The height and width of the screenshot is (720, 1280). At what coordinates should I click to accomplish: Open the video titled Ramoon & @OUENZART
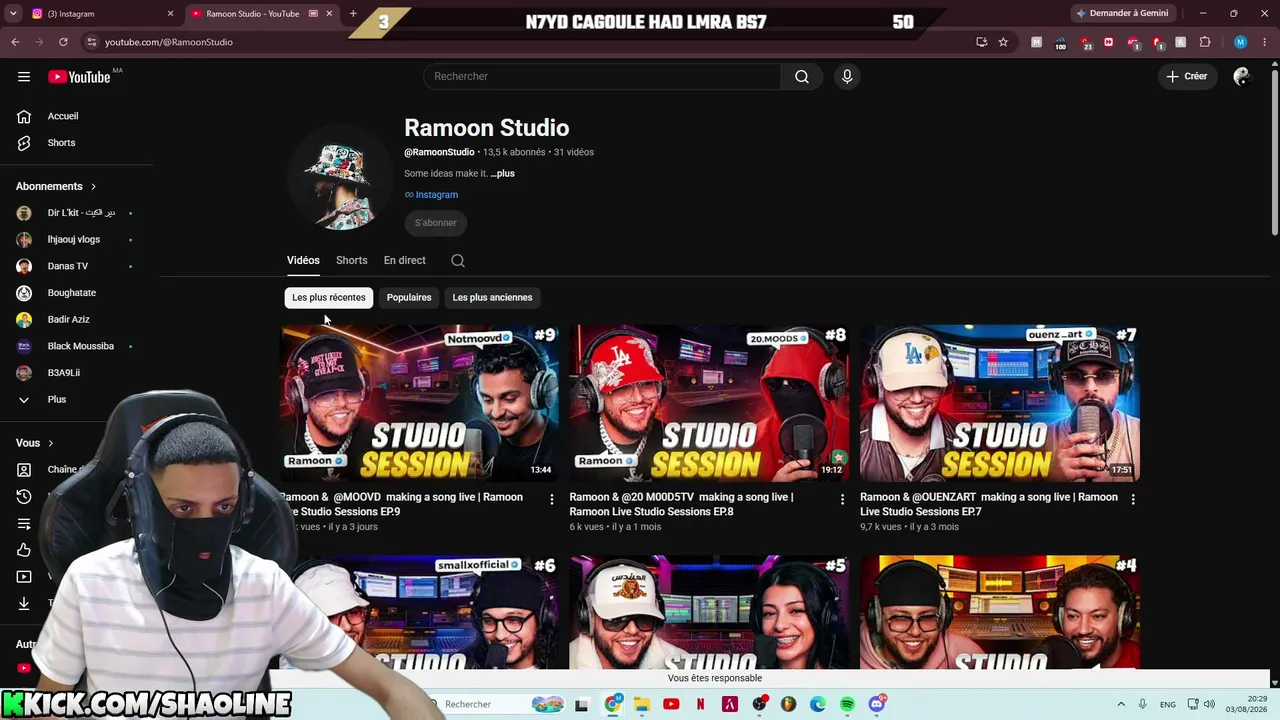tap(989, 504)
